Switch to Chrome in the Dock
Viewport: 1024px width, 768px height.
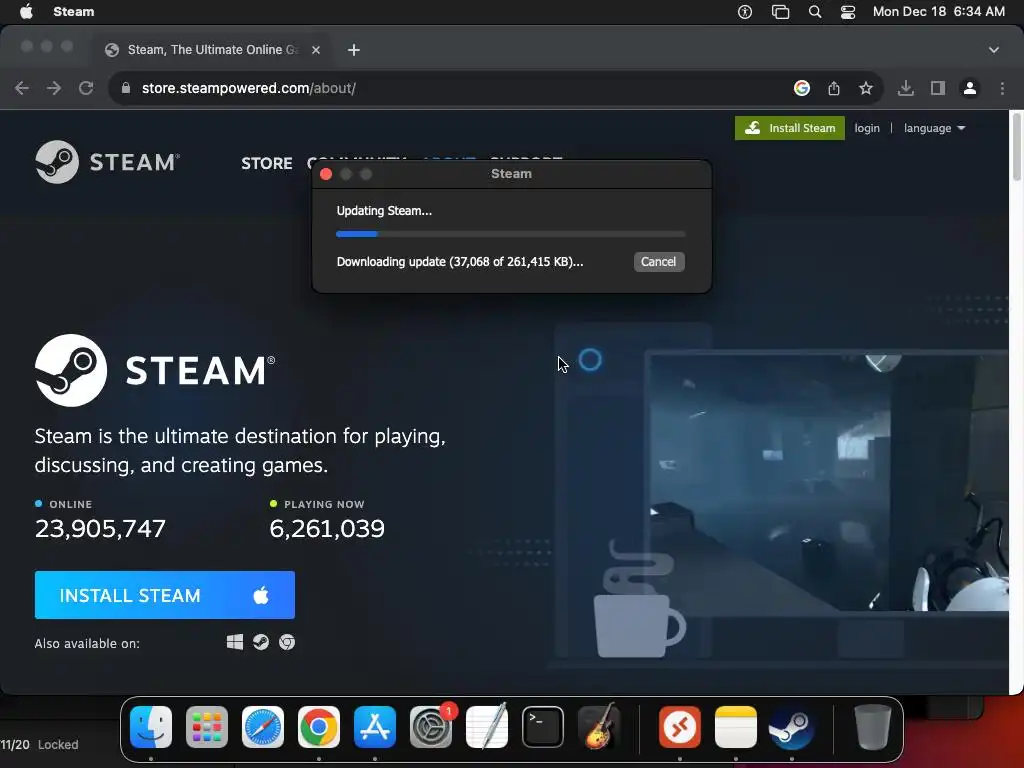pos(319,727)
